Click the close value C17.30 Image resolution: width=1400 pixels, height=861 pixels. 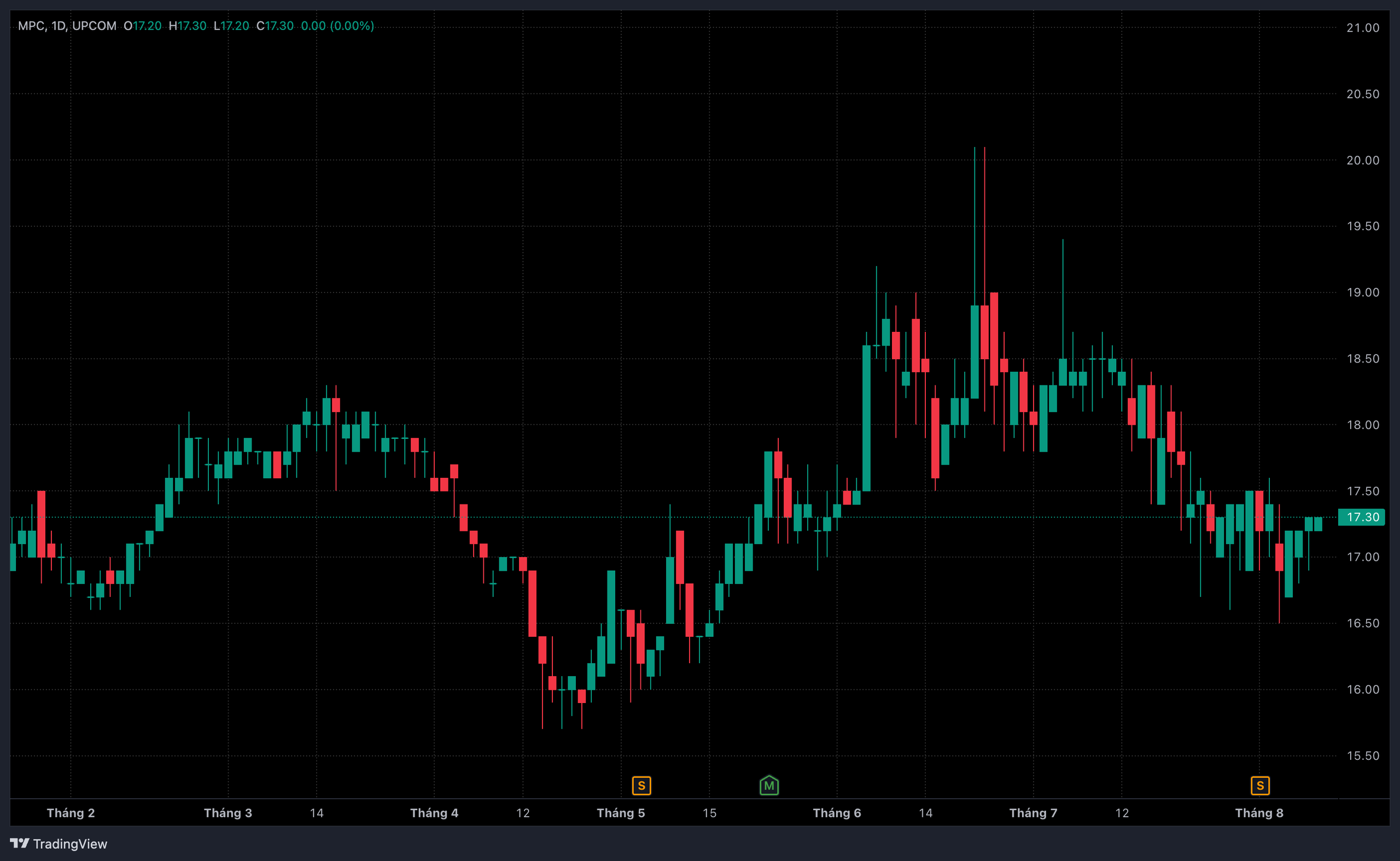275,26
